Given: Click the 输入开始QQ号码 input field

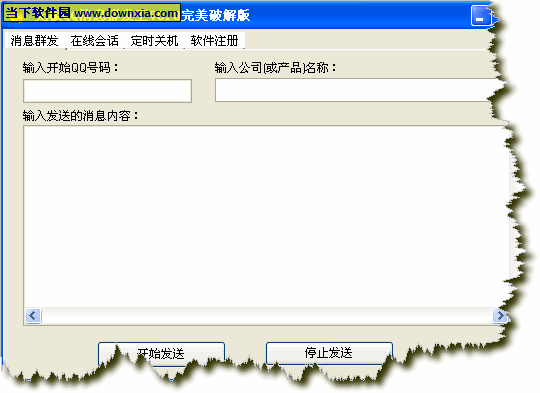Looking at the screenshot, I should click(107, 91).
